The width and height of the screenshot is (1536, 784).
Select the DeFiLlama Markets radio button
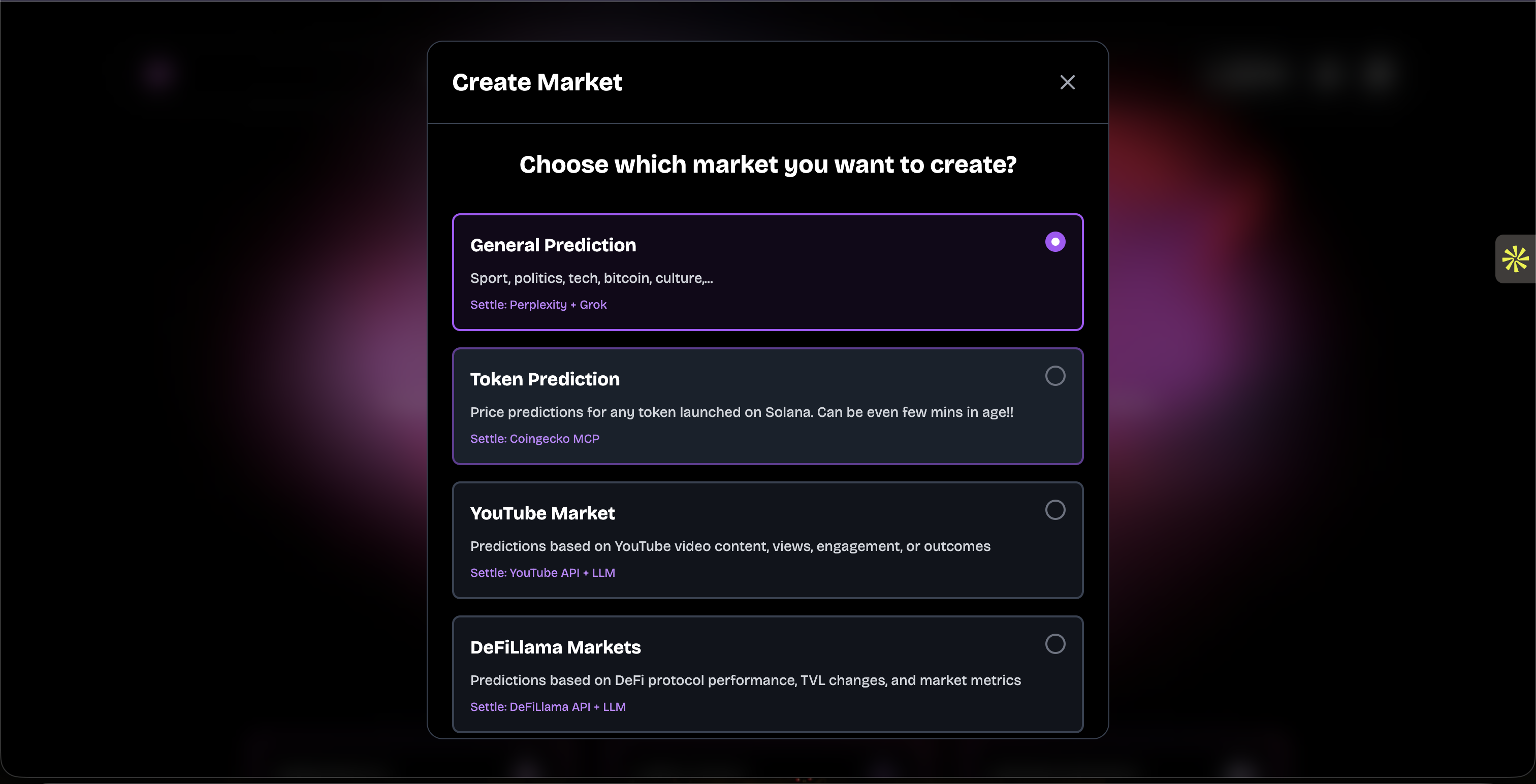[1055, 644]
